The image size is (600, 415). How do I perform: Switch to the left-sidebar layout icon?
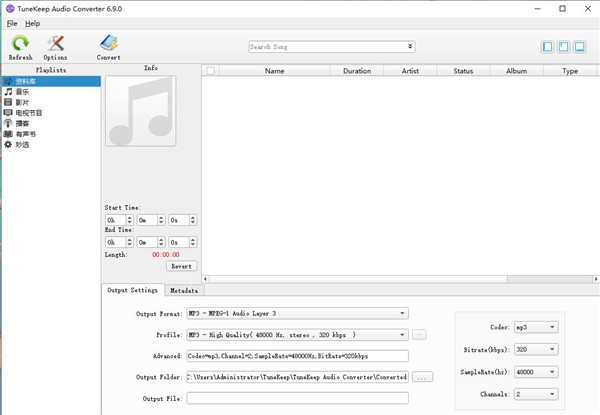548,47
